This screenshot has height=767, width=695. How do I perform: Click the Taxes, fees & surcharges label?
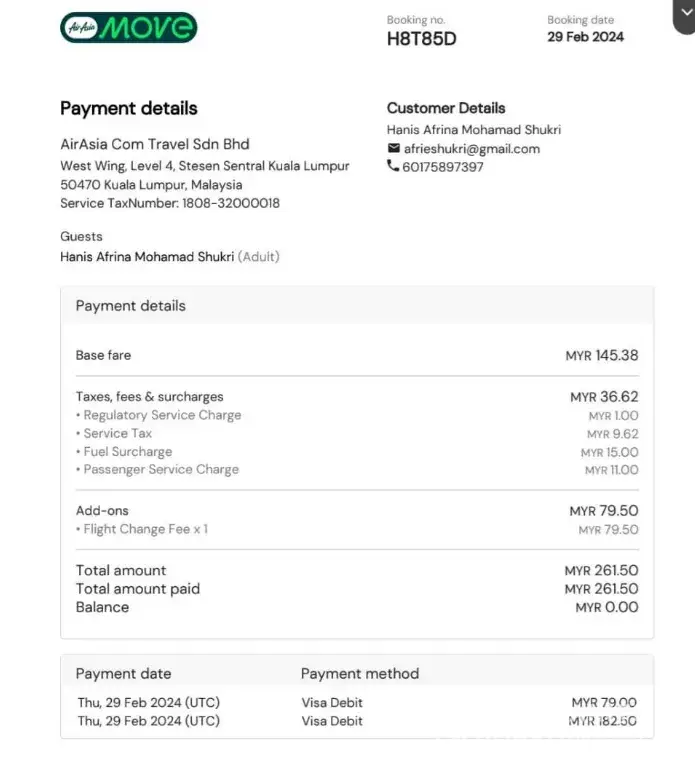pos(150,397)
